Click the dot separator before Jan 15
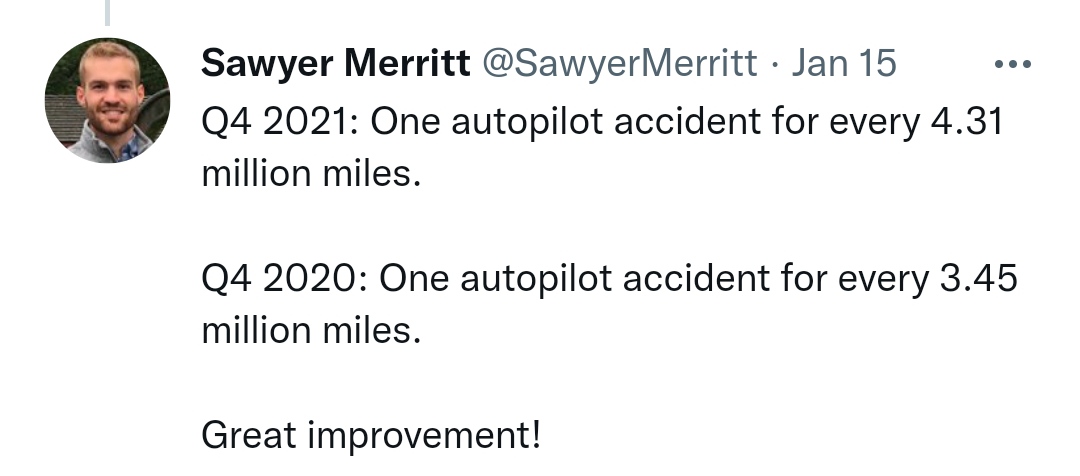The height and width of the screenshot is (476, 1080). [x=775, y=65]
